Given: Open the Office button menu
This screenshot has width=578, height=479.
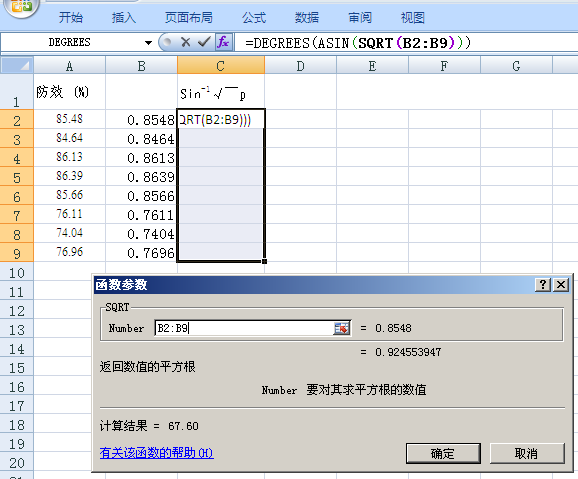Looking at the screenshot, I should (21, 6).
